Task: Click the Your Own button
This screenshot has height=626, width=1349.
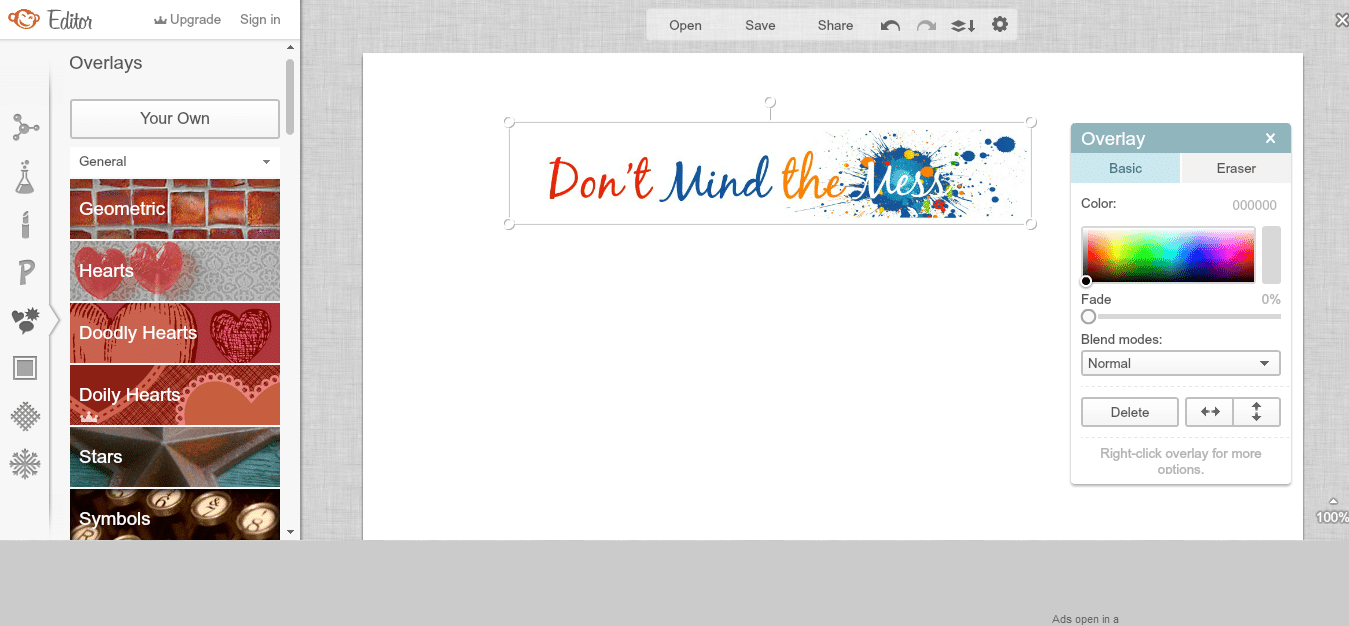Action: click(175, 118)
